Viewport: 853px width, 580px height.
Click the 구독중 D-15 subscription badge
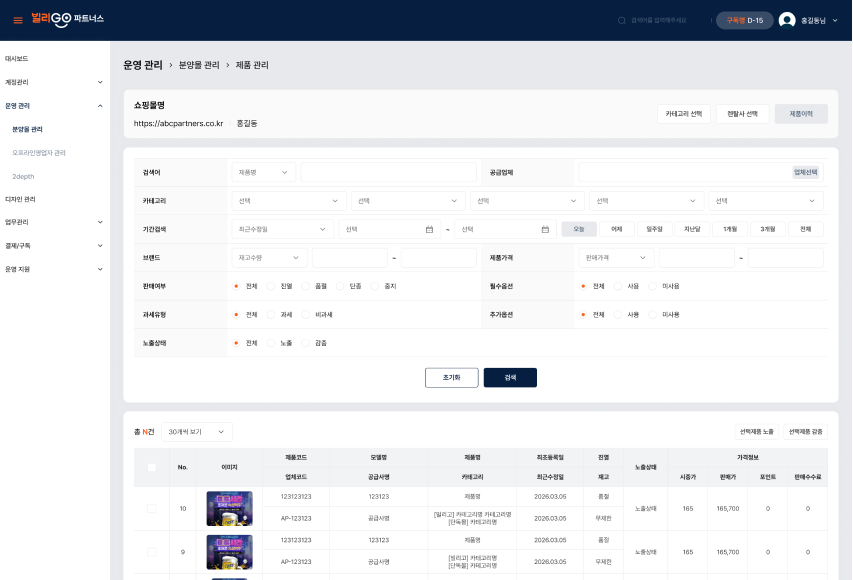745,21
